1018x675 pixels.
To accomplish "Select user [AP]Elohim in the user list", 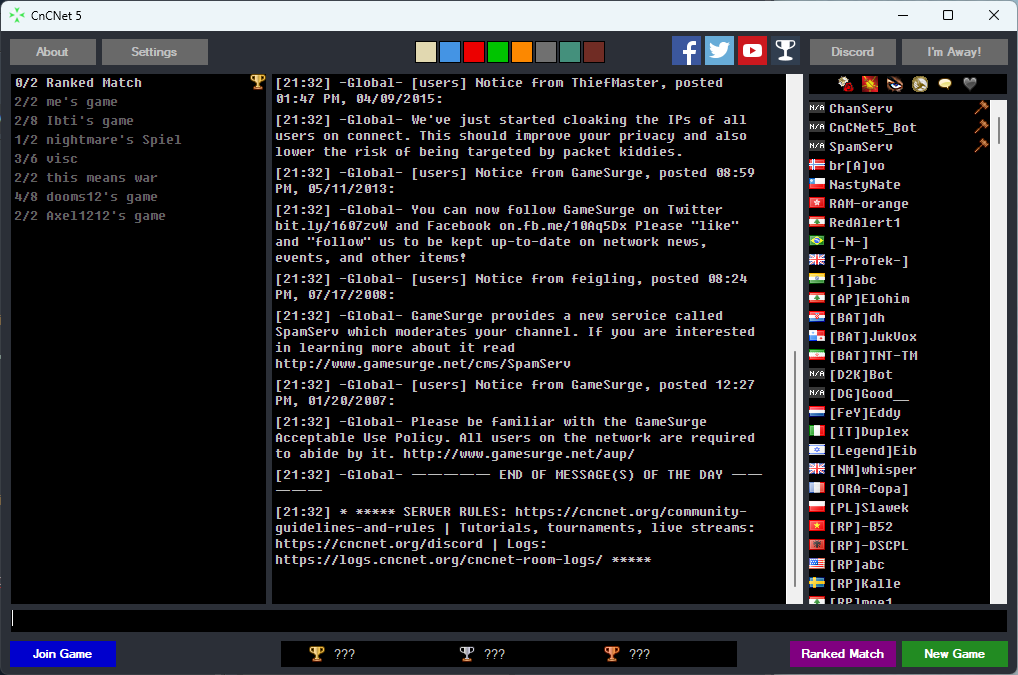I will coord(899,298).
